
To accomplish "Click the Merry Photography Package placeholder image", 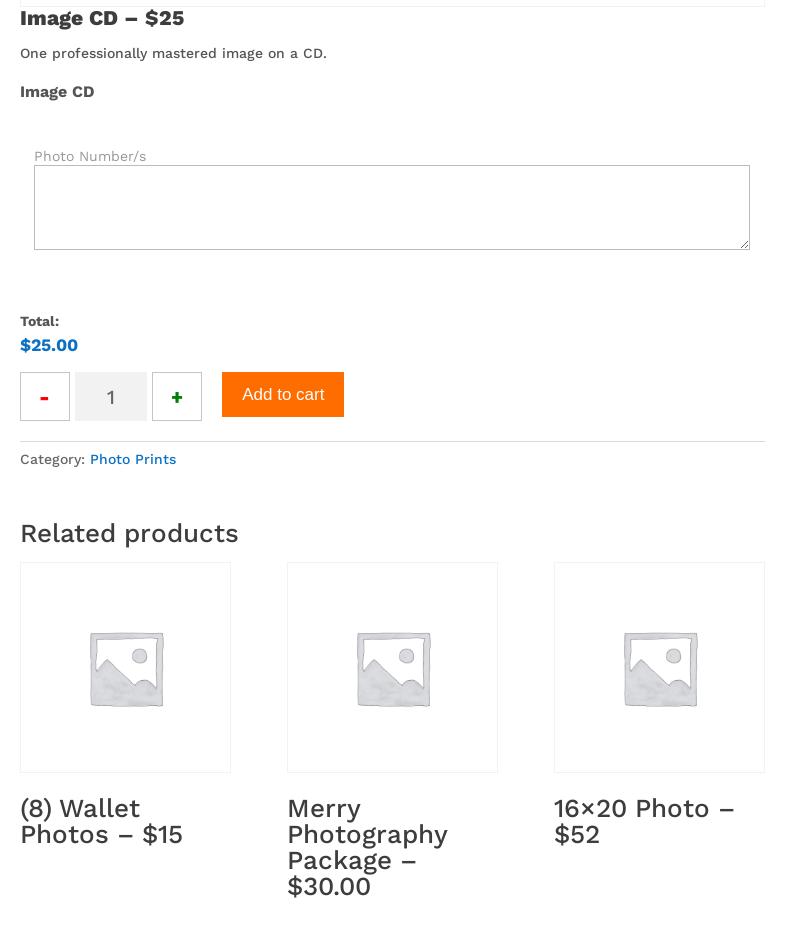I will [x=392, y=667].
